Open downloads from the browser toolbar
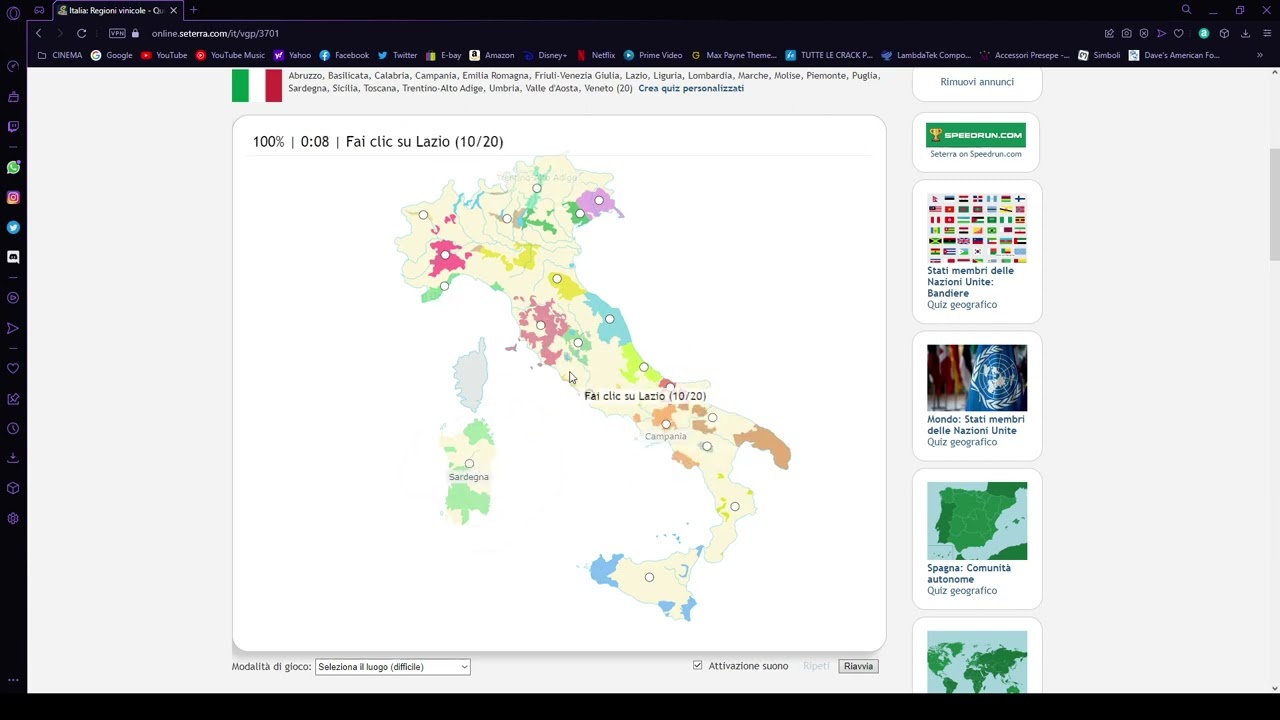The image size is (1280, 720). [1245, 33]
